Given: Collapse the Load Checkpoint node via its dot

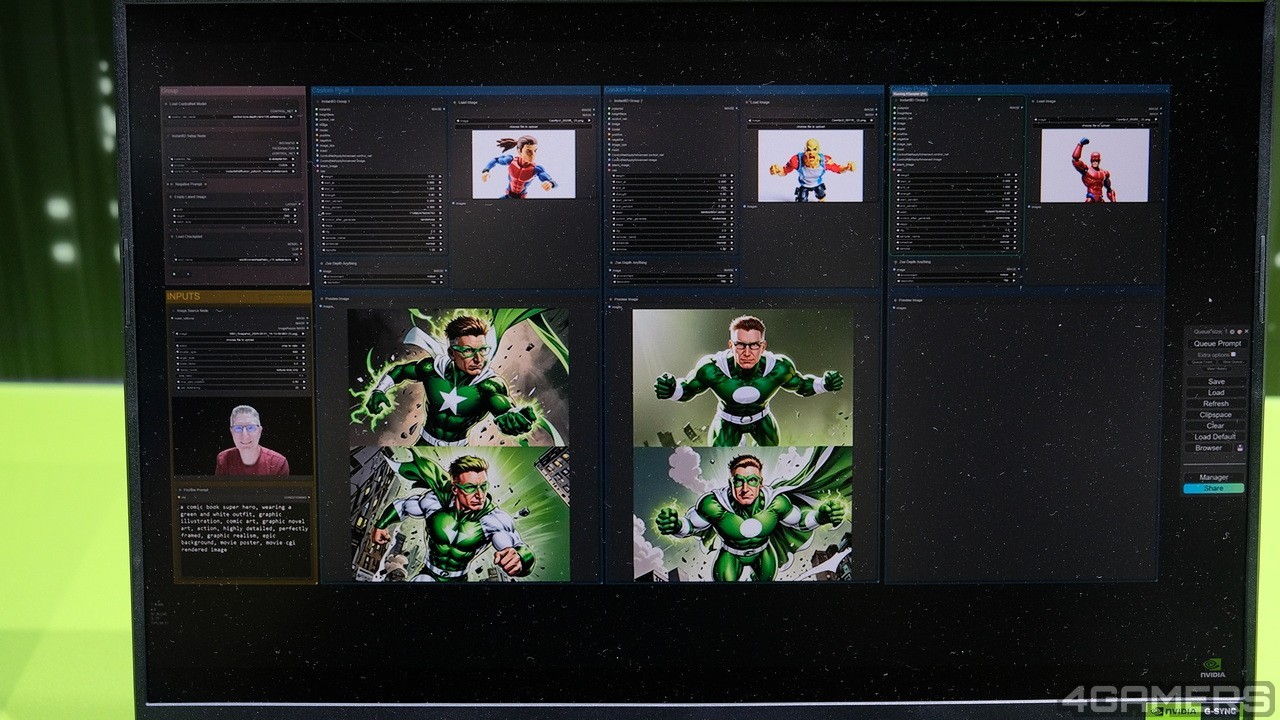Looking at the screenshot, I should pyautogui.click(x=172, y=237).
